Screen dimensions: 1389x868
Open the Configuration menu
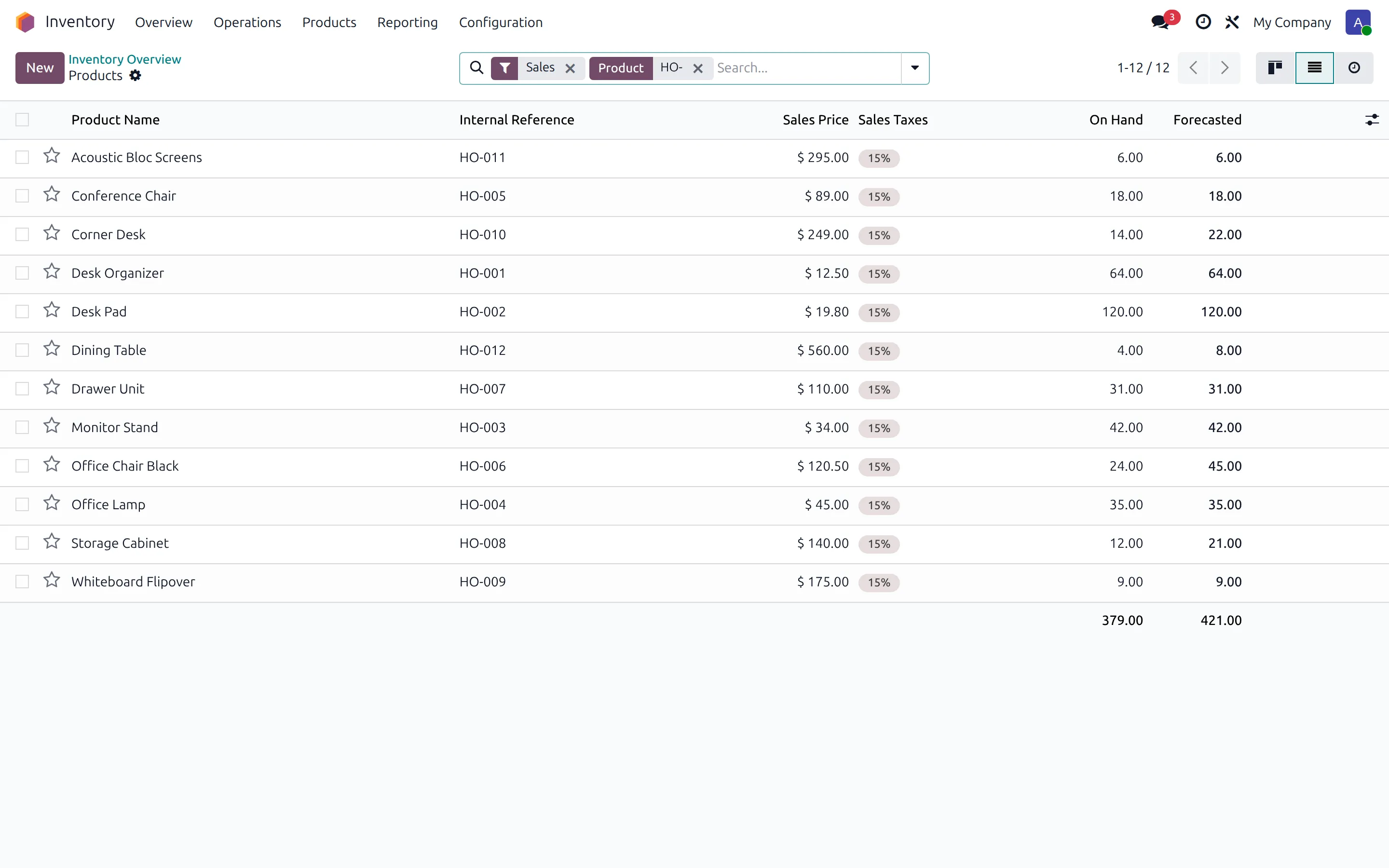(501, 22)
